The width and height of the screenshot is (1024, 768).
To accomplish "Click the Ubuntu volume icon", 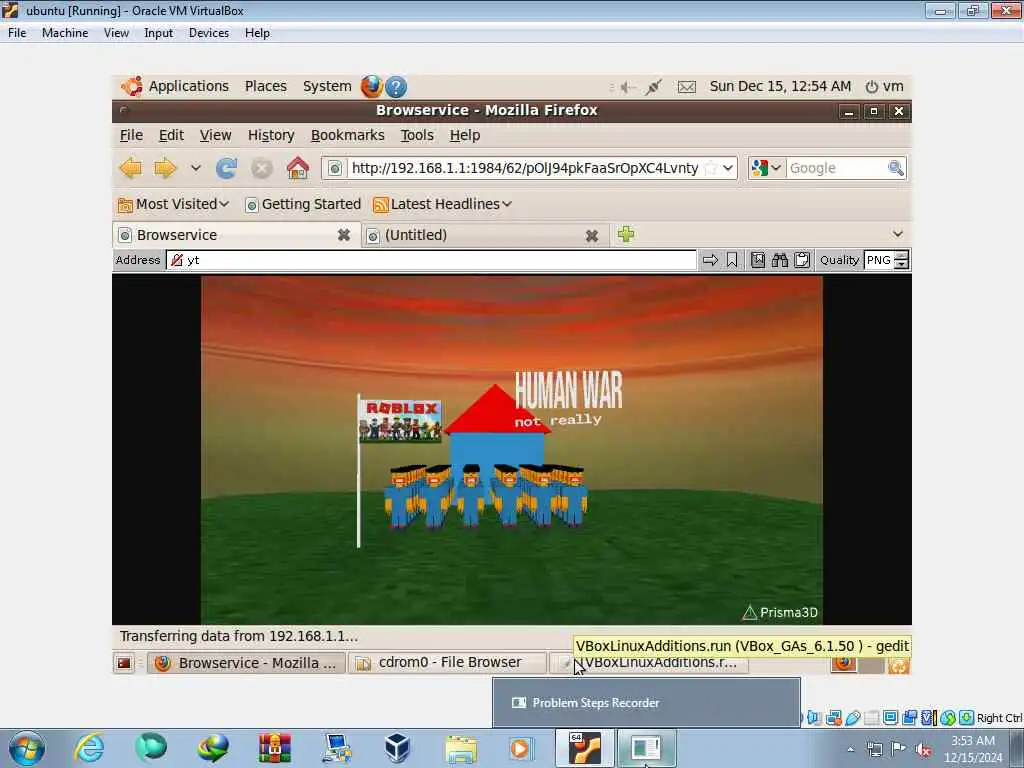I will click(x=628, y=87).
